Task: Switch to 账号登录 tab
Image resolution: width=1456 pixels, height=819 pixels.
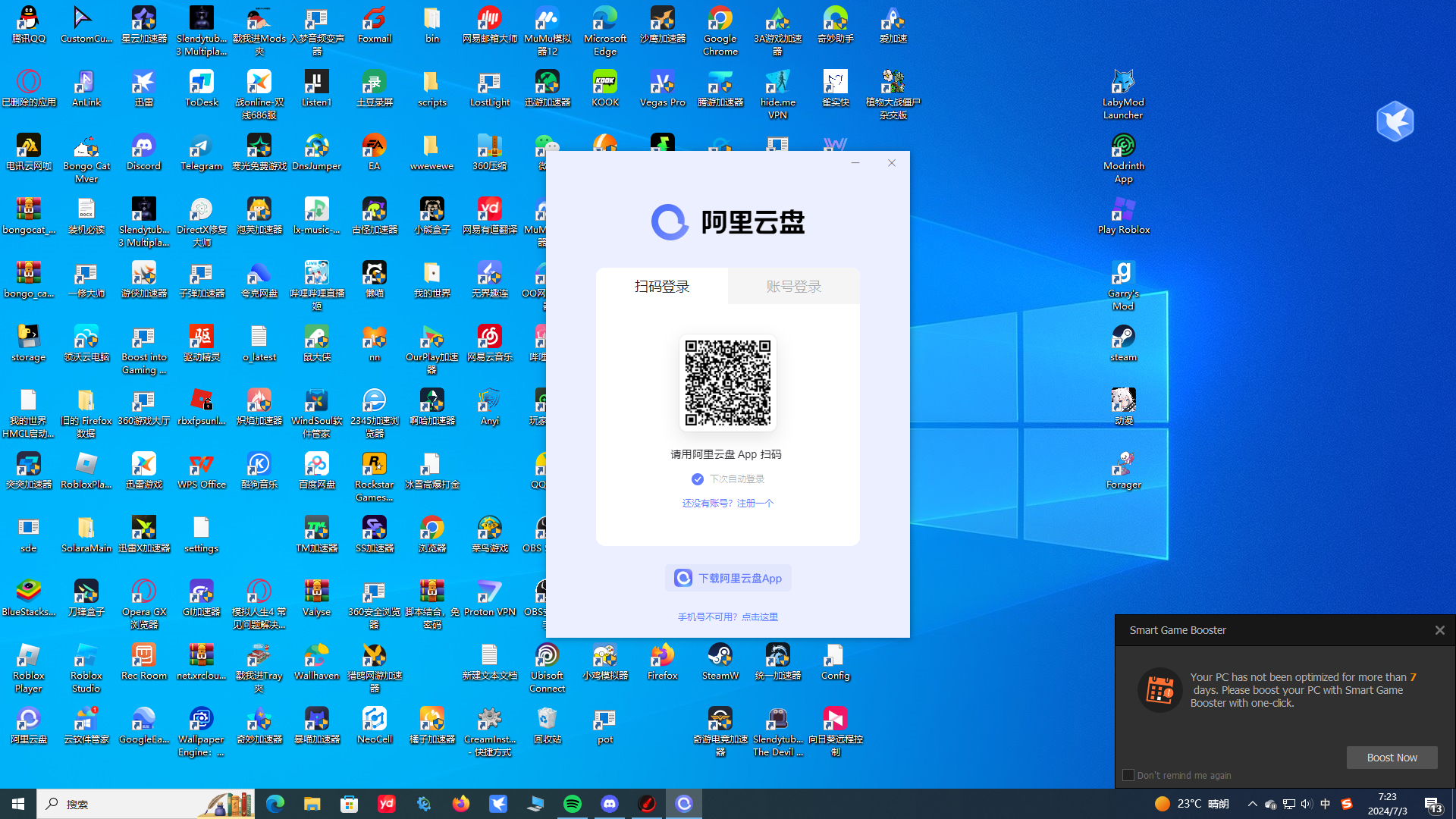Action: pyautogui.click(x=793, y=287)
